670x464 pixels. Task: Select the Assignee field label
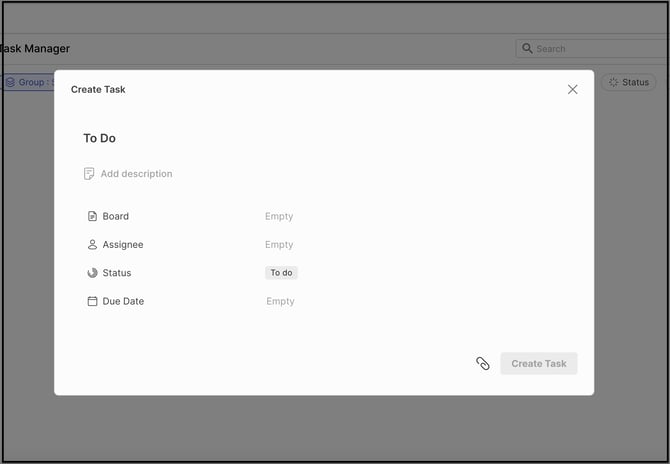[x=123, y=244]
